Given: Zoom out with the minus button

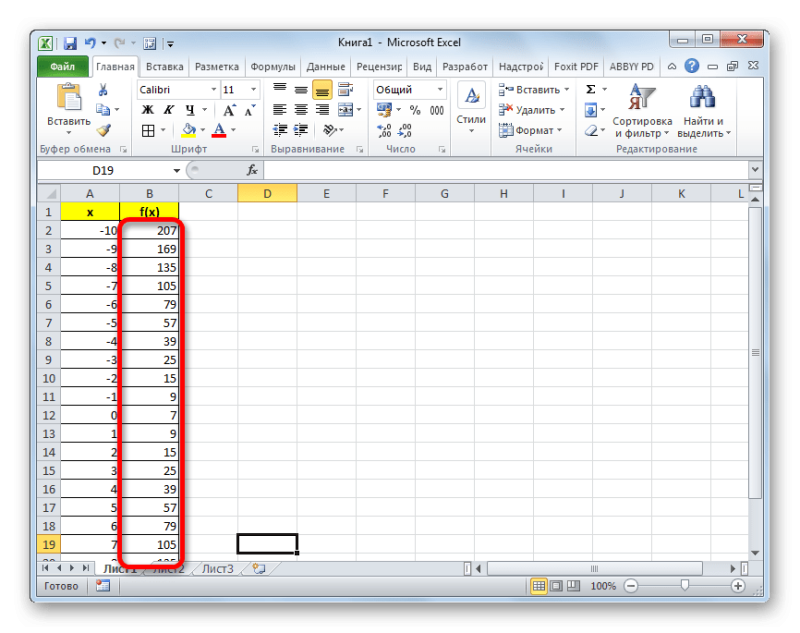Looking at the screenshot, I should (x=631, y=586).
